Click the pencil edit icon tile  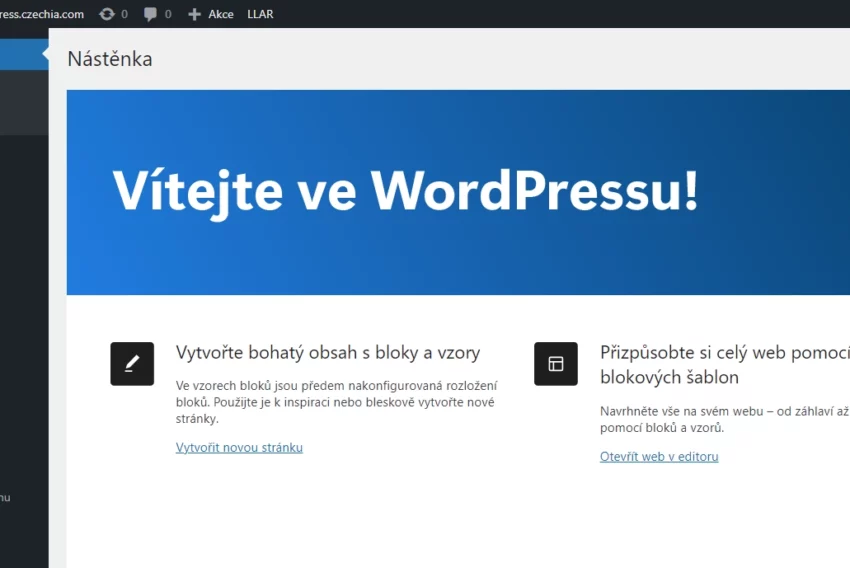[x=132, y=364]
